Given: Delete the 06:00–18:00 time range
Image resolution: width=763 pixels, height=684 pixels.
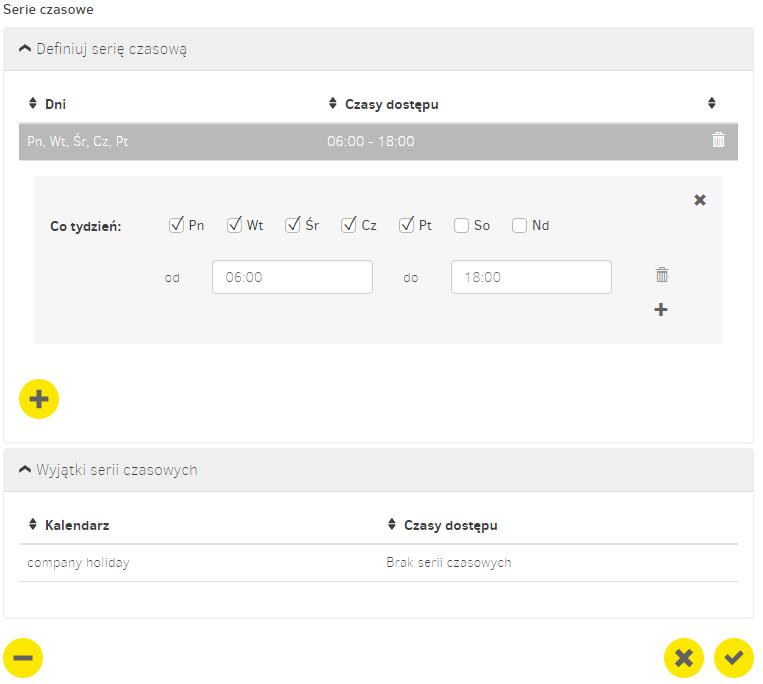Looking at the screenshot, I should coord(662,275).
